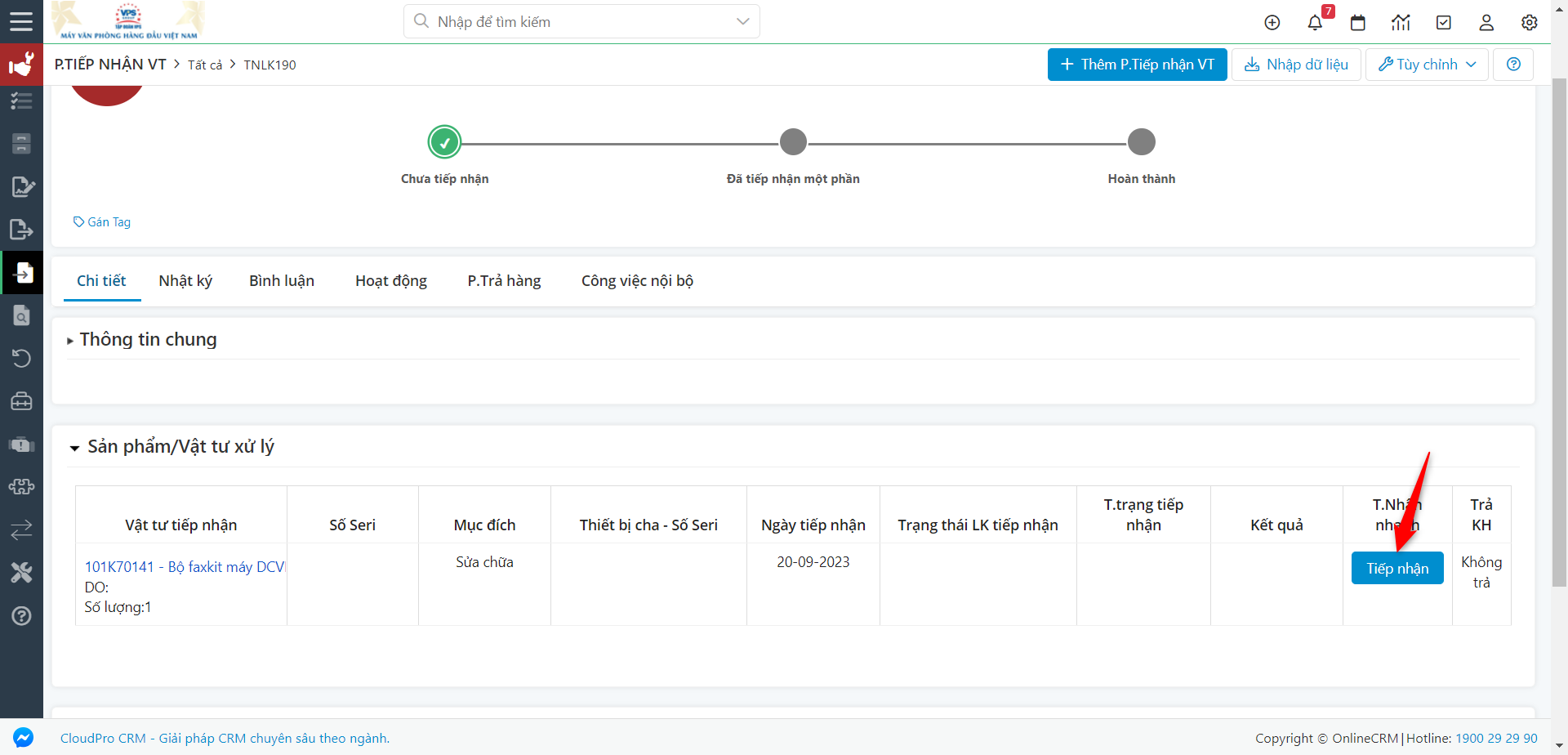
Task: Open the 101K70141 Bộ faxkit product link
Action: click(x=185, y=567)
